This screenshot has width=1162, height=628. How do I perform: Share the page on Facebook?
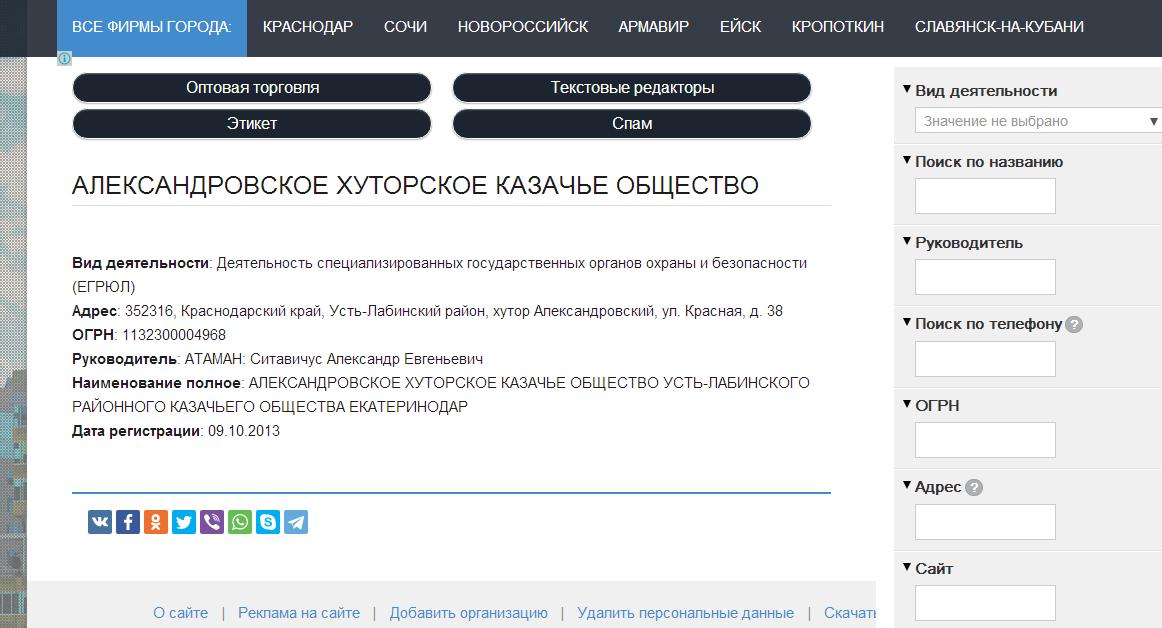tap(128, 522)
